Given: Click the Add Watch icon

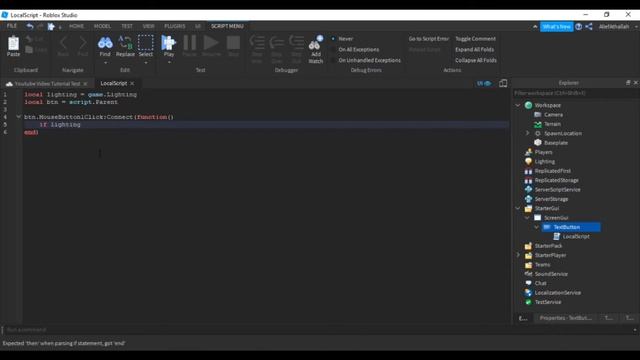Looking at the screenshot, I should [x=316, y=43].
